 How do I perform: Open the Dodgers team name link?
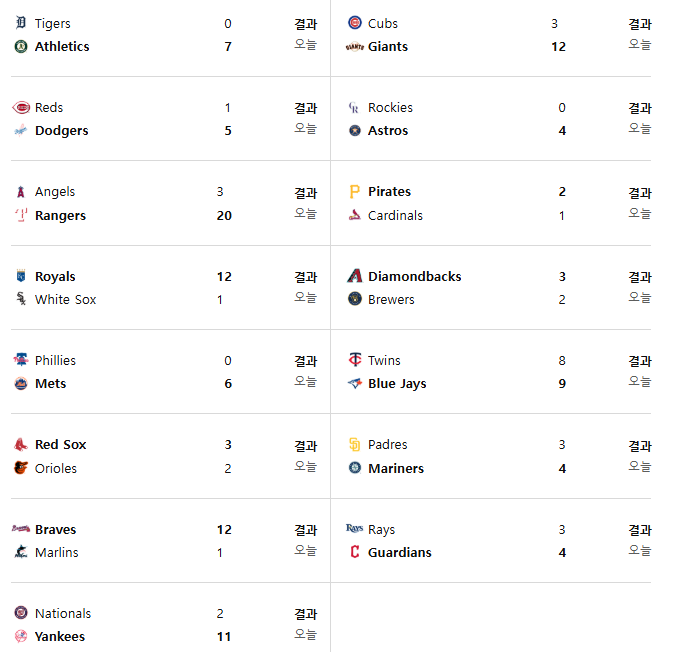point(61,130)
